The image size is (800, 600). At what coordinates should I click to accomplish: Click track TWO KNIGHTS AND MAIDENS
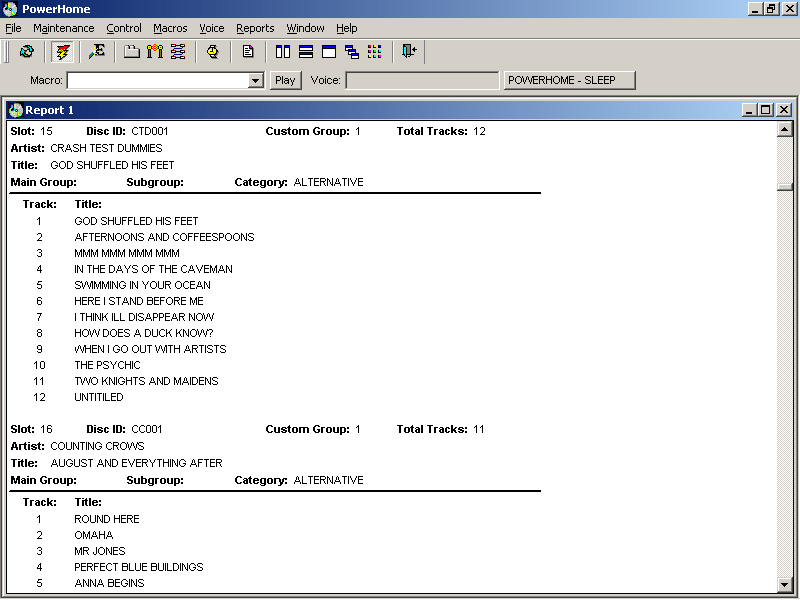tap(146, 381)
